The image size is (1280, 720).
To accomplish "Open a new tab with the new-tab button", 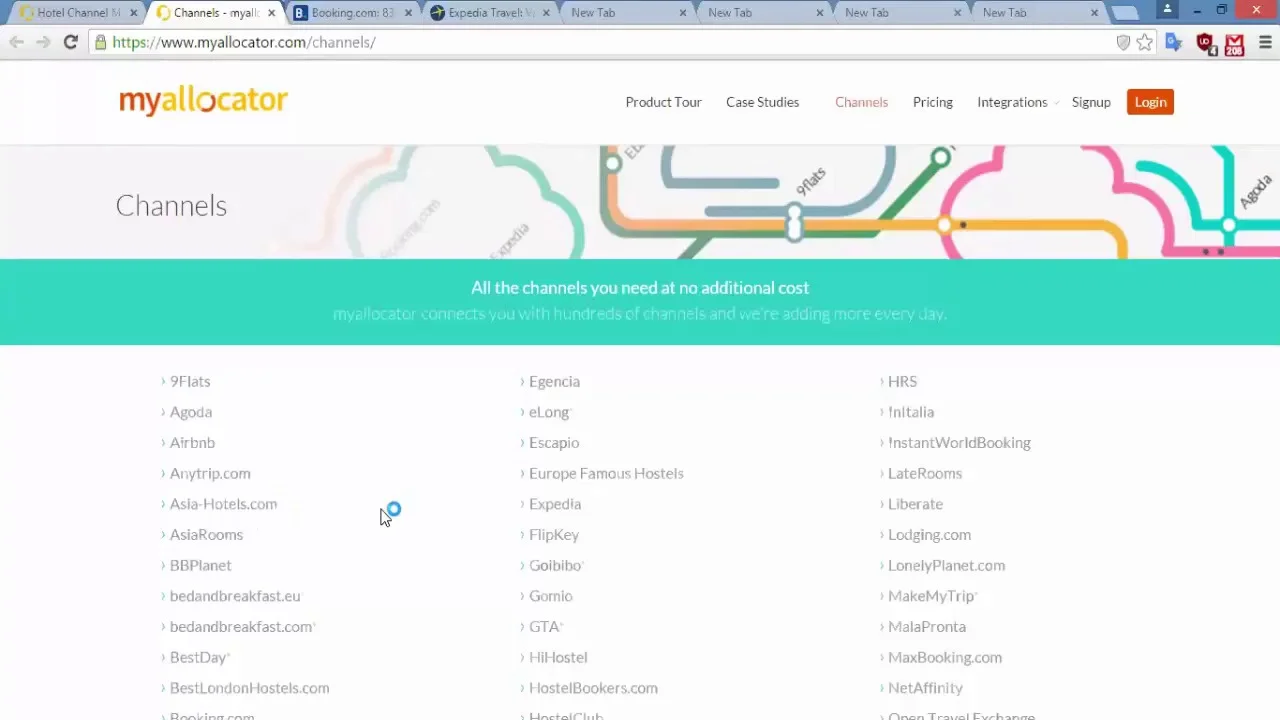I will (1125, 13).
